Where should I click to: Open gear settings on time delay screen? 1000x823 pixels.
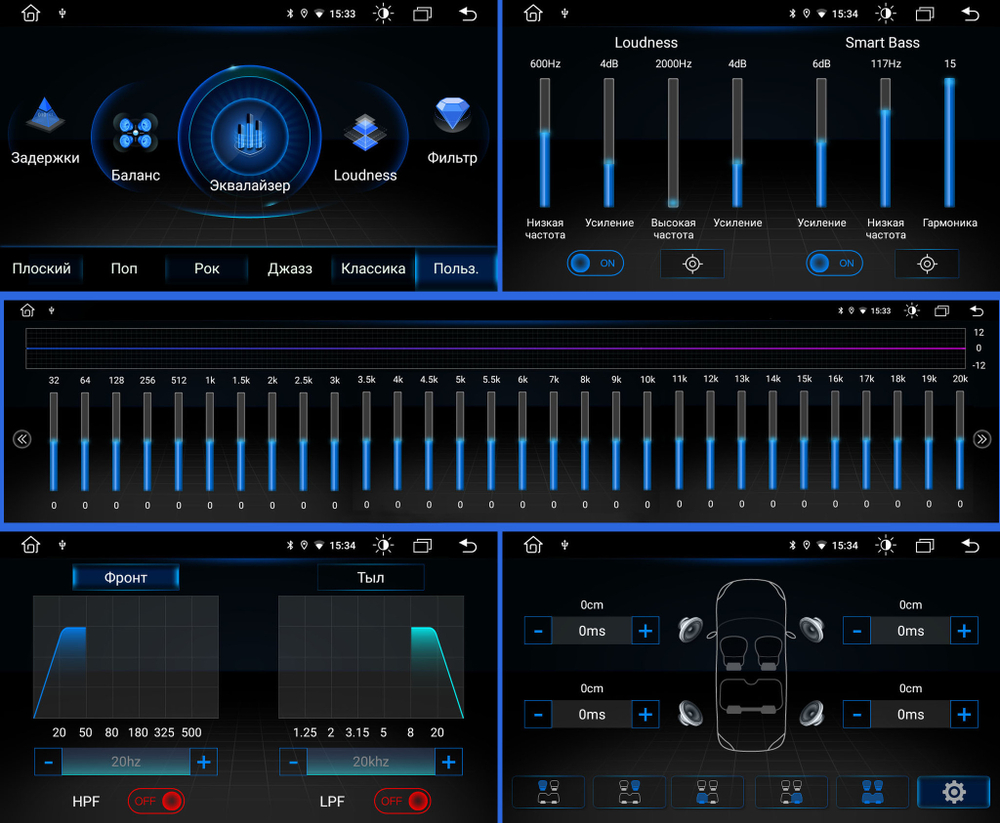click(954, 792)
